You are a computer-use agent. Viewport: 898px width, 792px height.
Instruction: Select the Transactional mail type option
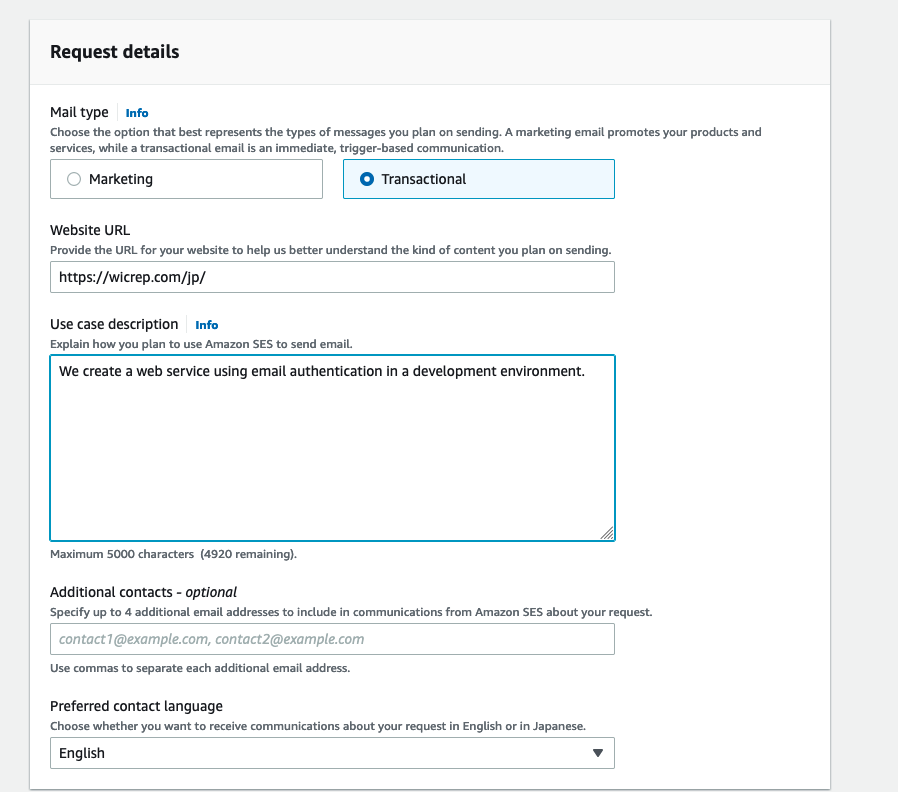pyautogui.click(x=478, y=179)
